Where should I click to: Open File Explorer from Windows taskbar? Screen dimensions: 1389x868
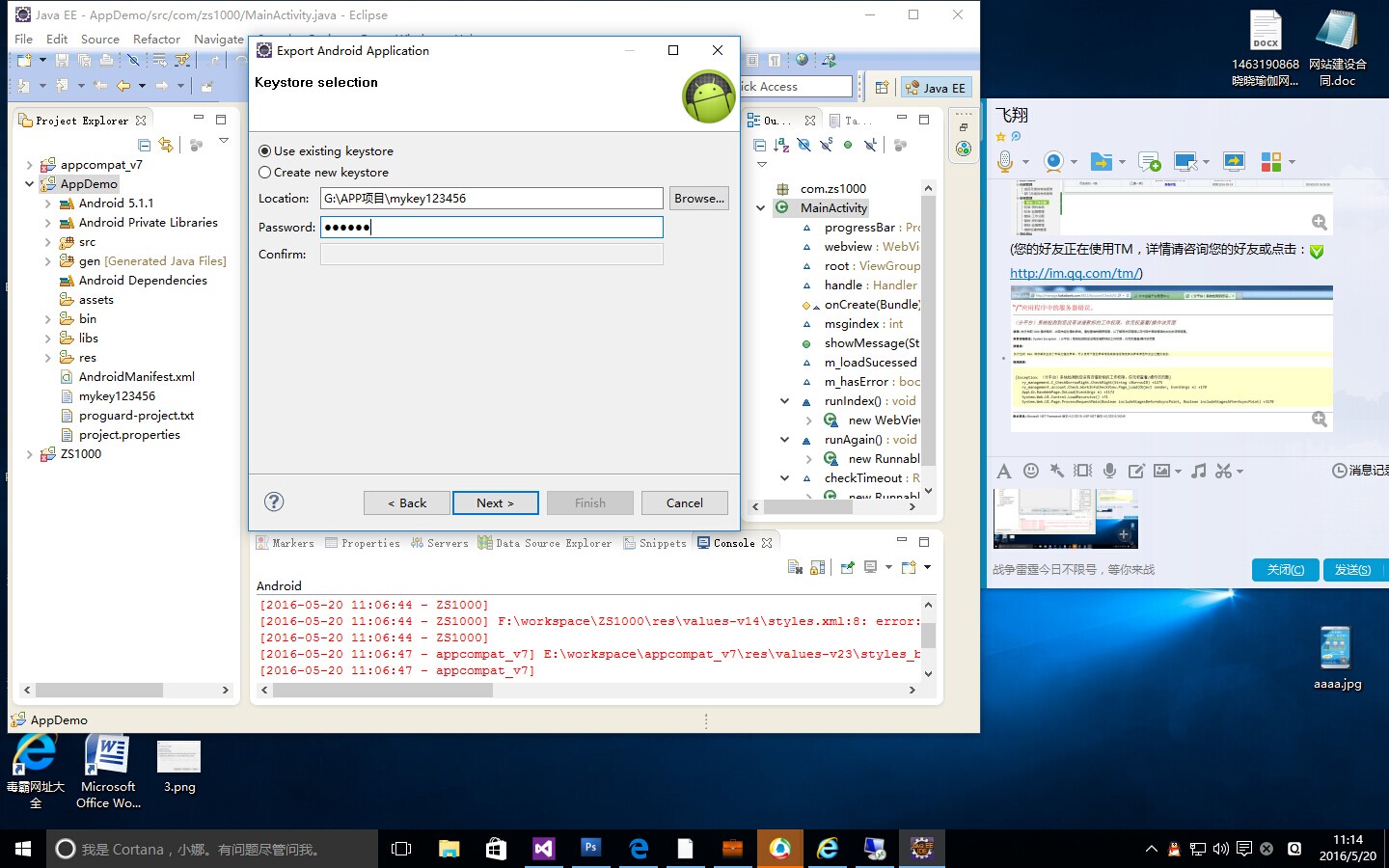(449, 849)
